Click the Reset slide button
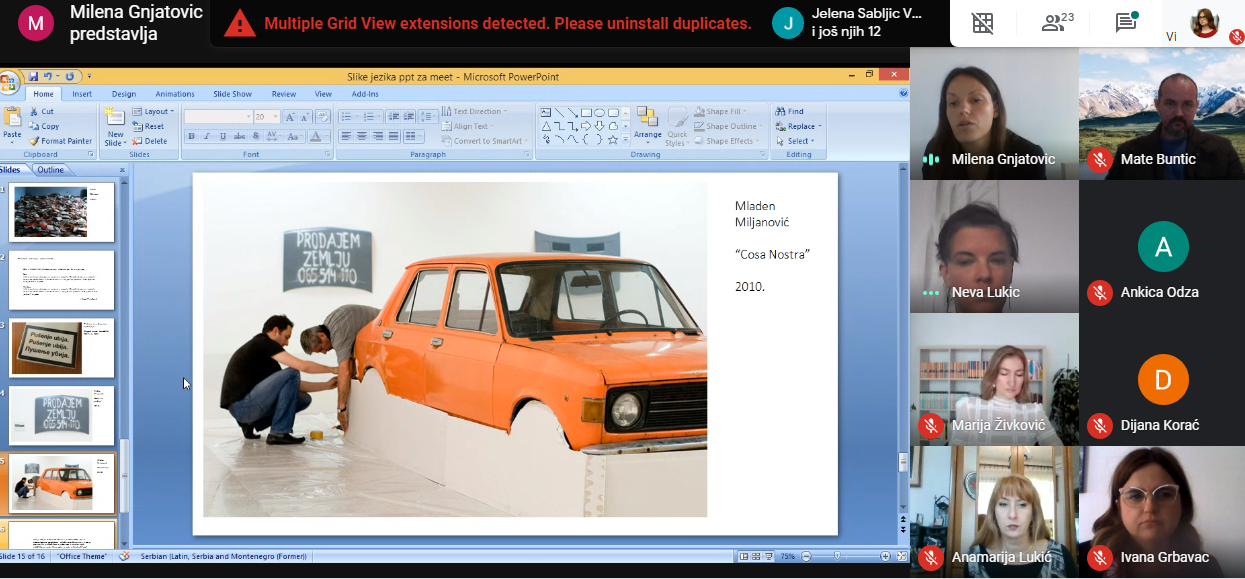 click(148, 127)
